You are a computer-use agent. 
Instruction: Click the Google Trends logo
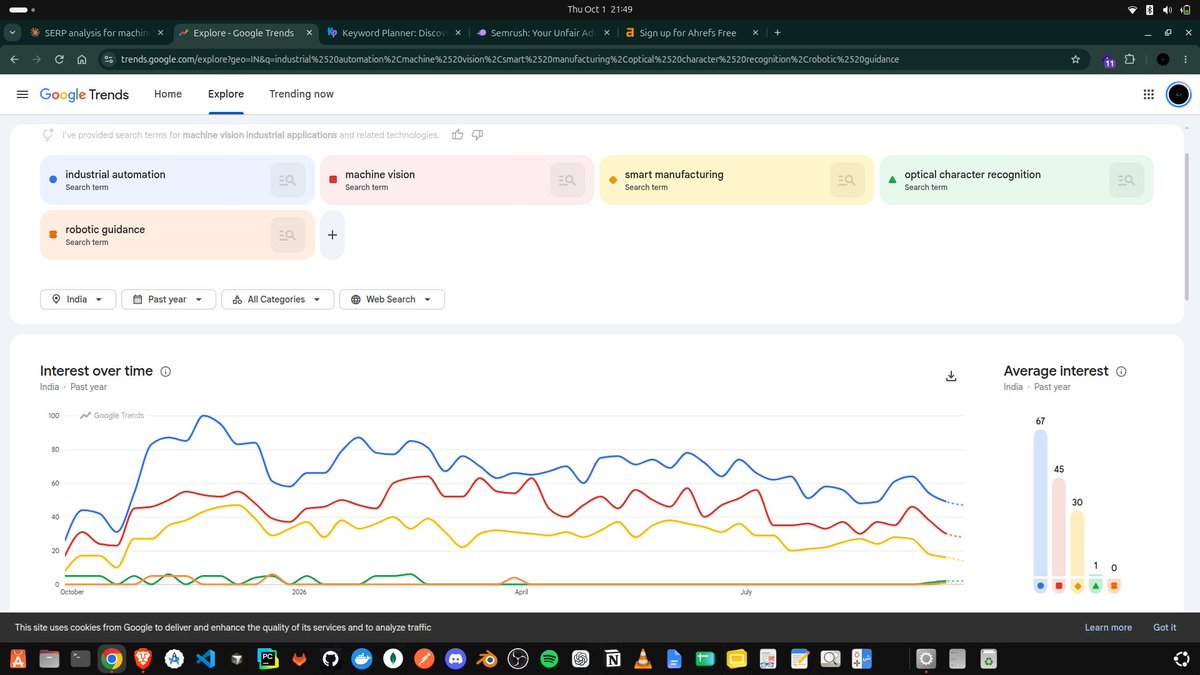(84, 94)
